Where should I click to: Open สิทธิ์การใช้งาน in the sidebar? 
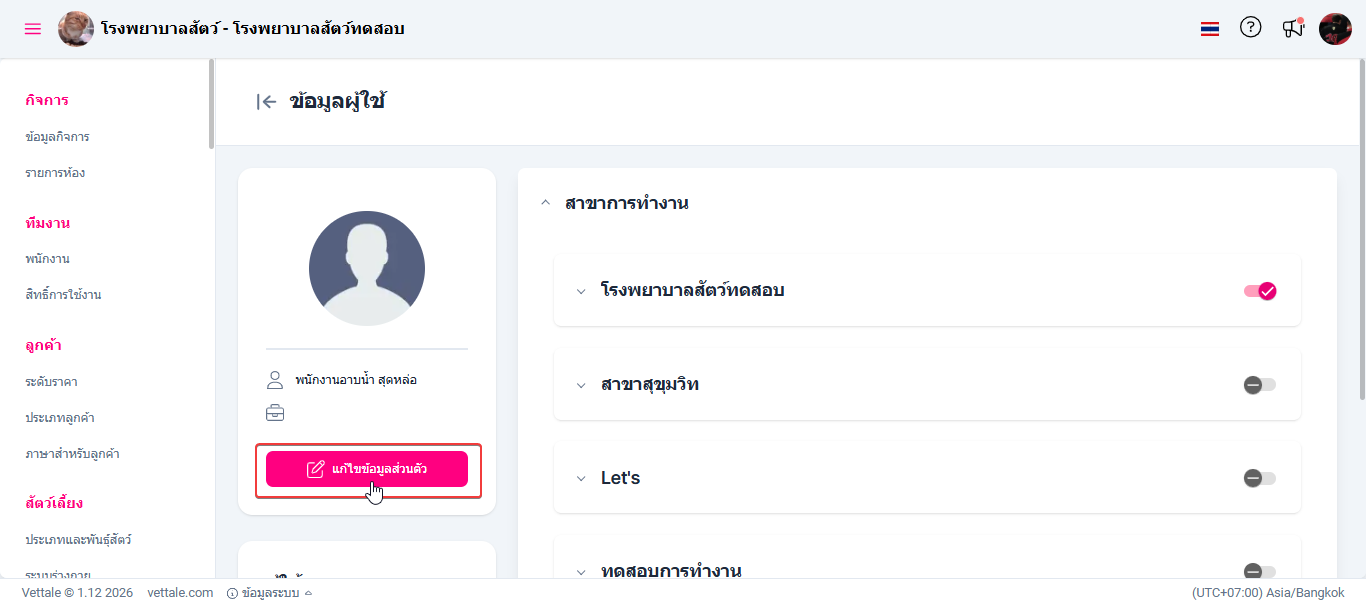pyautogui.click(x=63, y=295)
